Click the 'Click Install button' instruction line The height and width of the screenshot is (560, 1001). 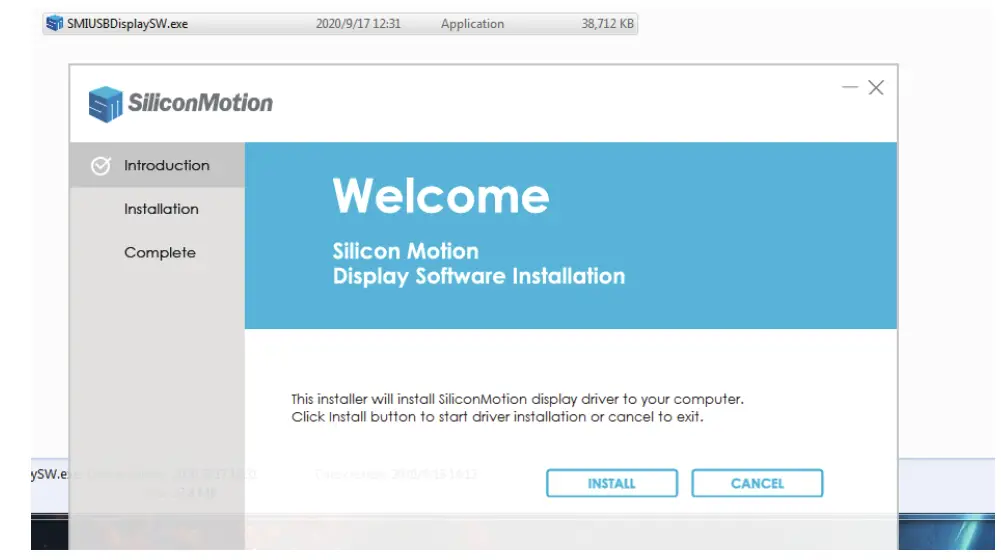[x=497, y=417]
